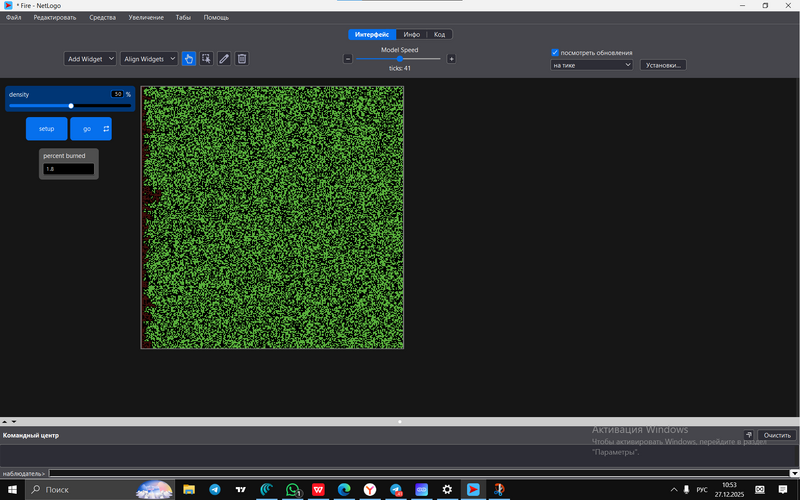Image resolution: width=800 pixels, height=500 pixels.
Task: Select the interact hand tool
Action: click(x=189, y=59)
